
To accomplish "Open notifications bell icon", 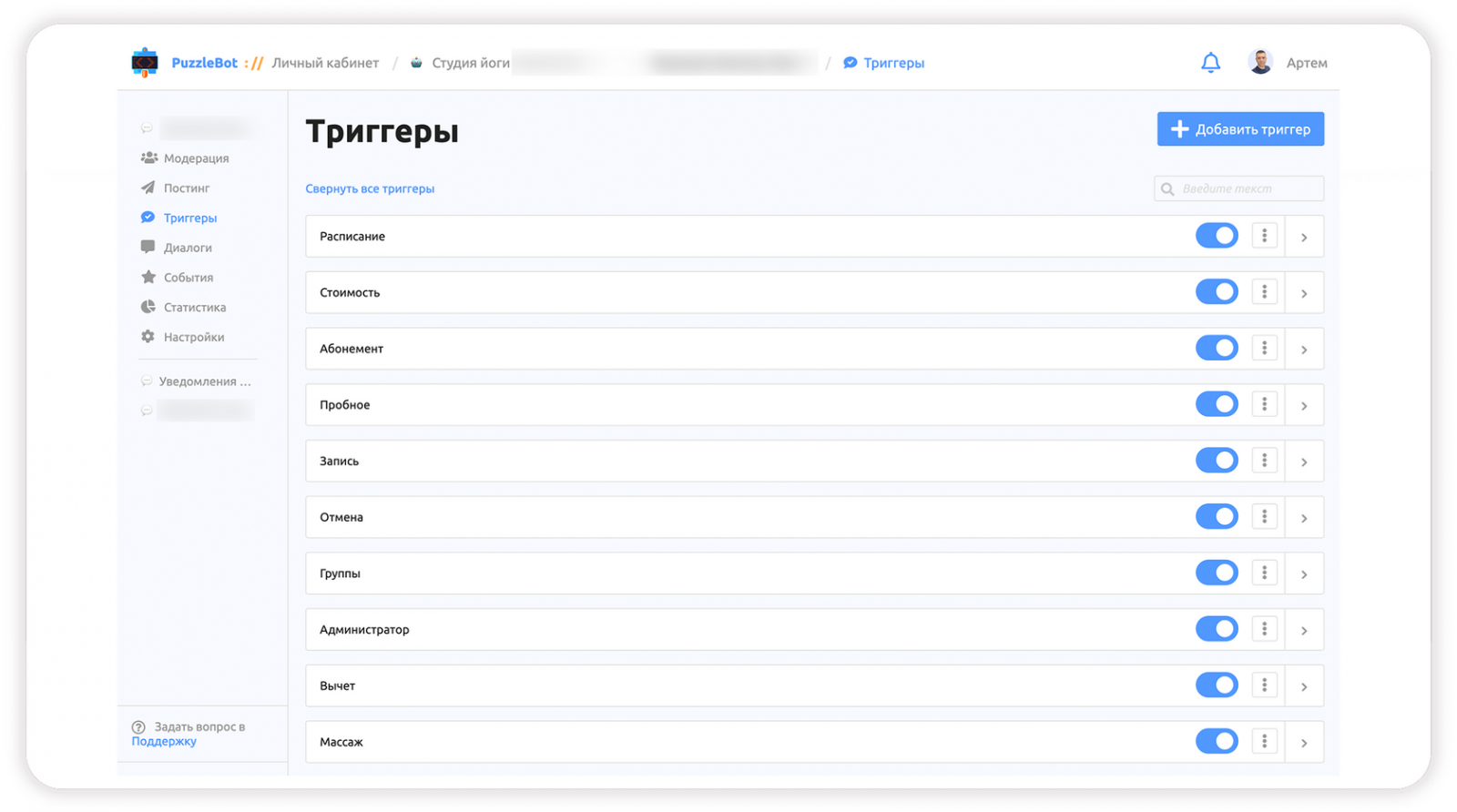I will click(x=1210, y=63).
